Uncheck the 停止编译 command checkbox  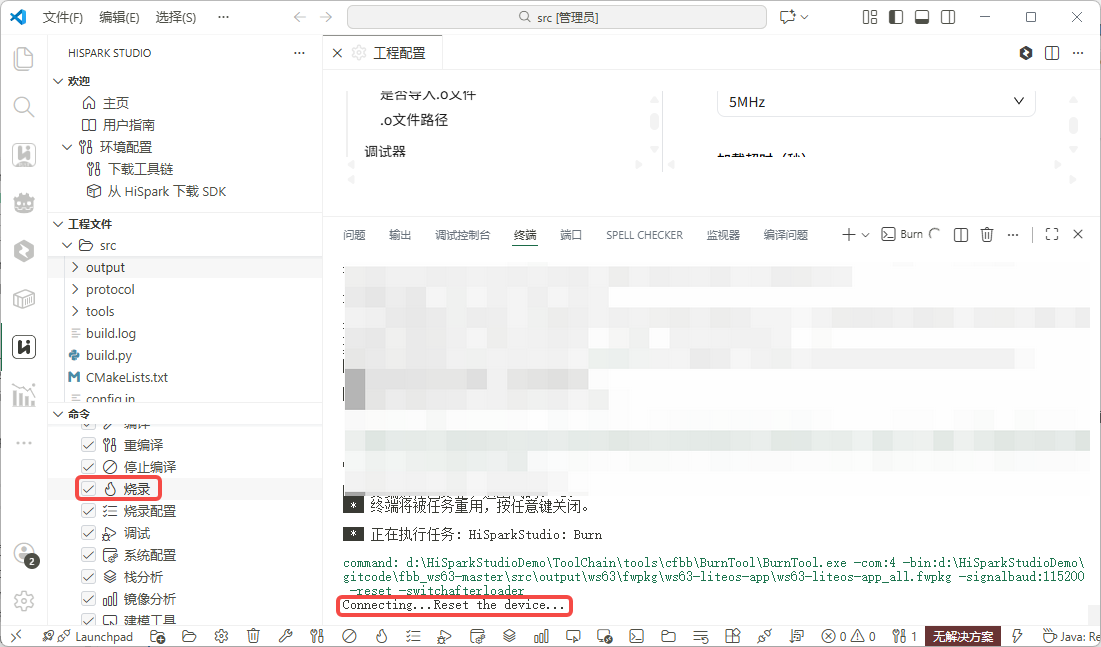(x=88, y=466)
